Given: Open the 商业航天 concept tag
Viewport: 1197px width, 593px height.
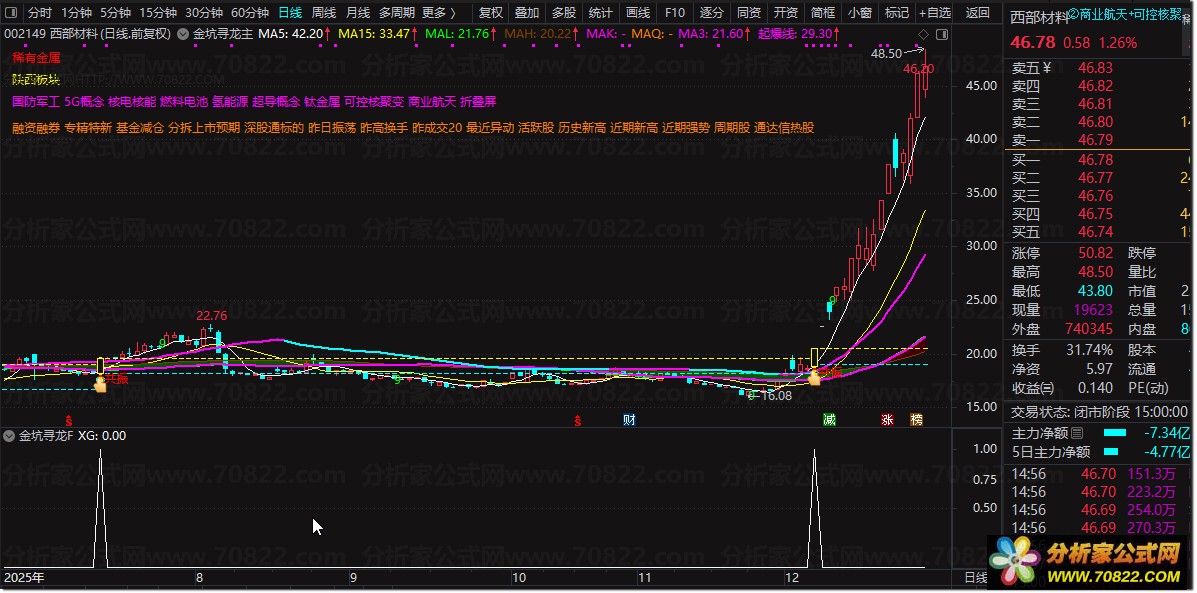Looking at the screenshot, I should pyautogui.click(x=432, y=101).
